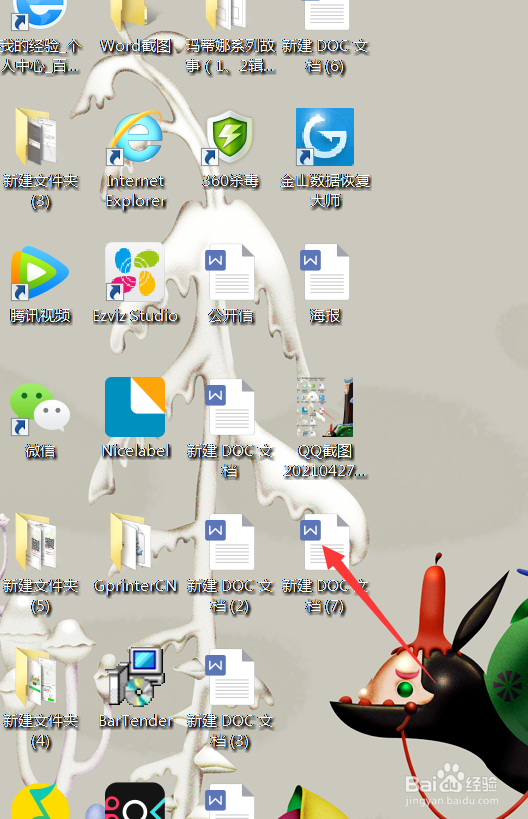Viewport: 528px width, 819px height.
Task: Open the 新建文件夹 (5) folder
Action: point(37,542)
